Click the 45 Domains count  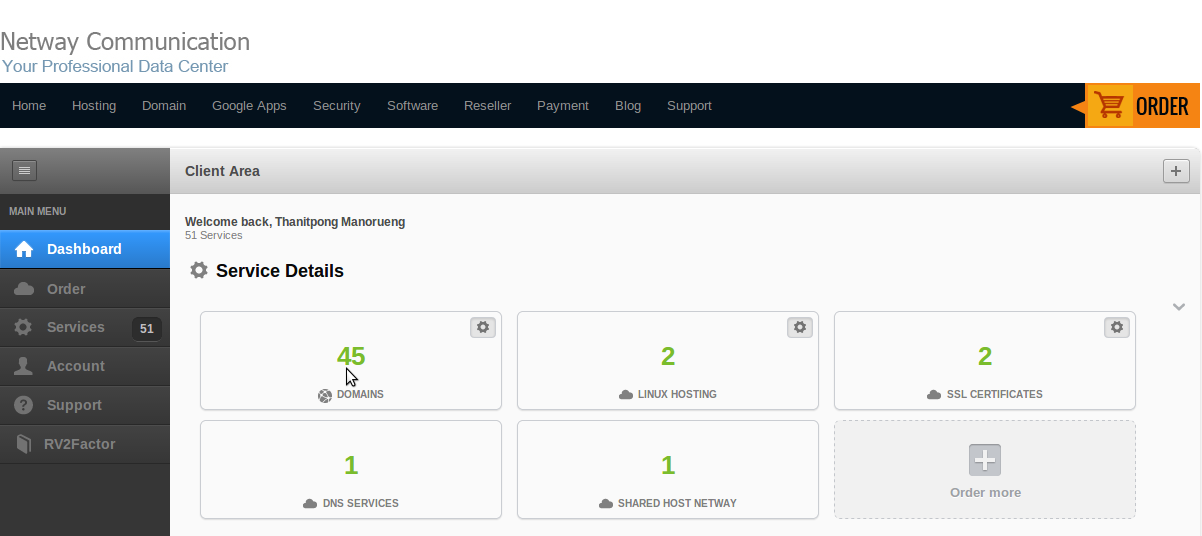point(351,355)
